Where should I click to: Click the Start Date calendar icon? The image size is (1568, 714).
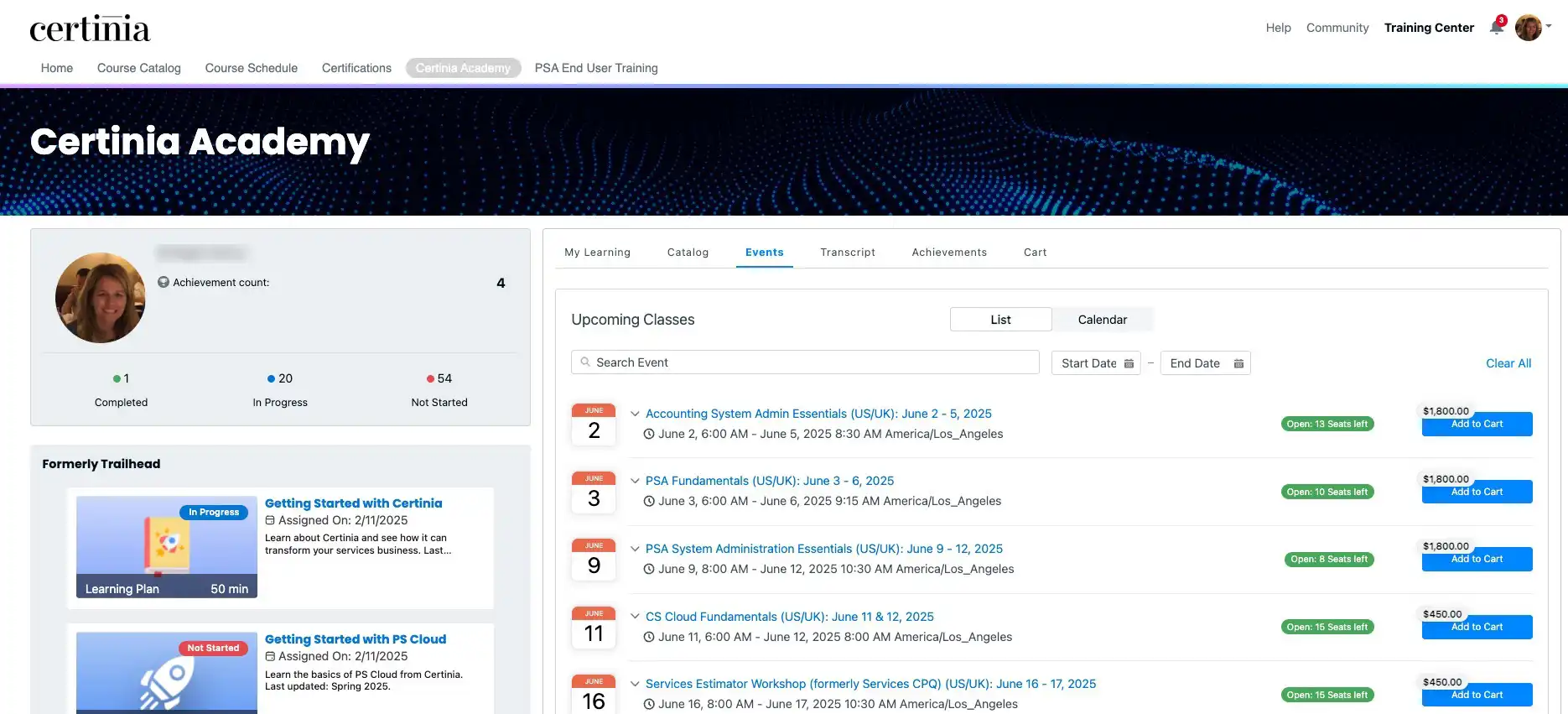[x=1129, y=363]
